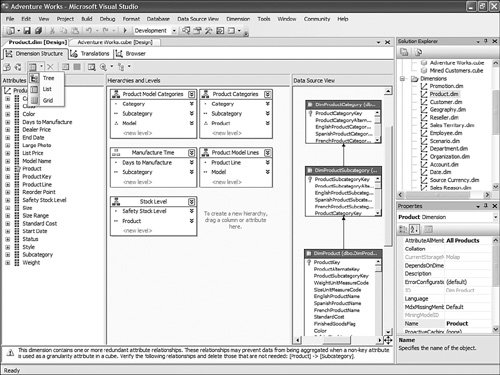Select Grid in the view dropdown

tap(48, 100)
